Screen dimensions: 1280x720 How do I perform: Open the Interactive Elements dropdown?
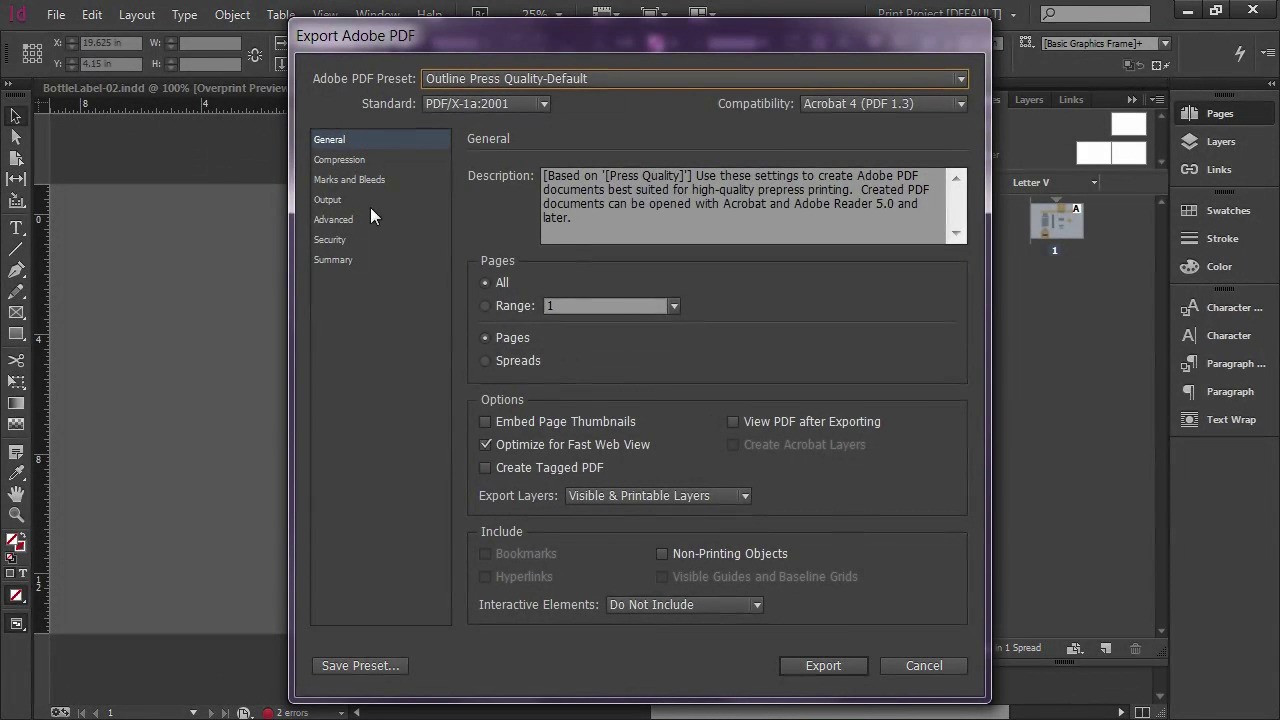685,605
